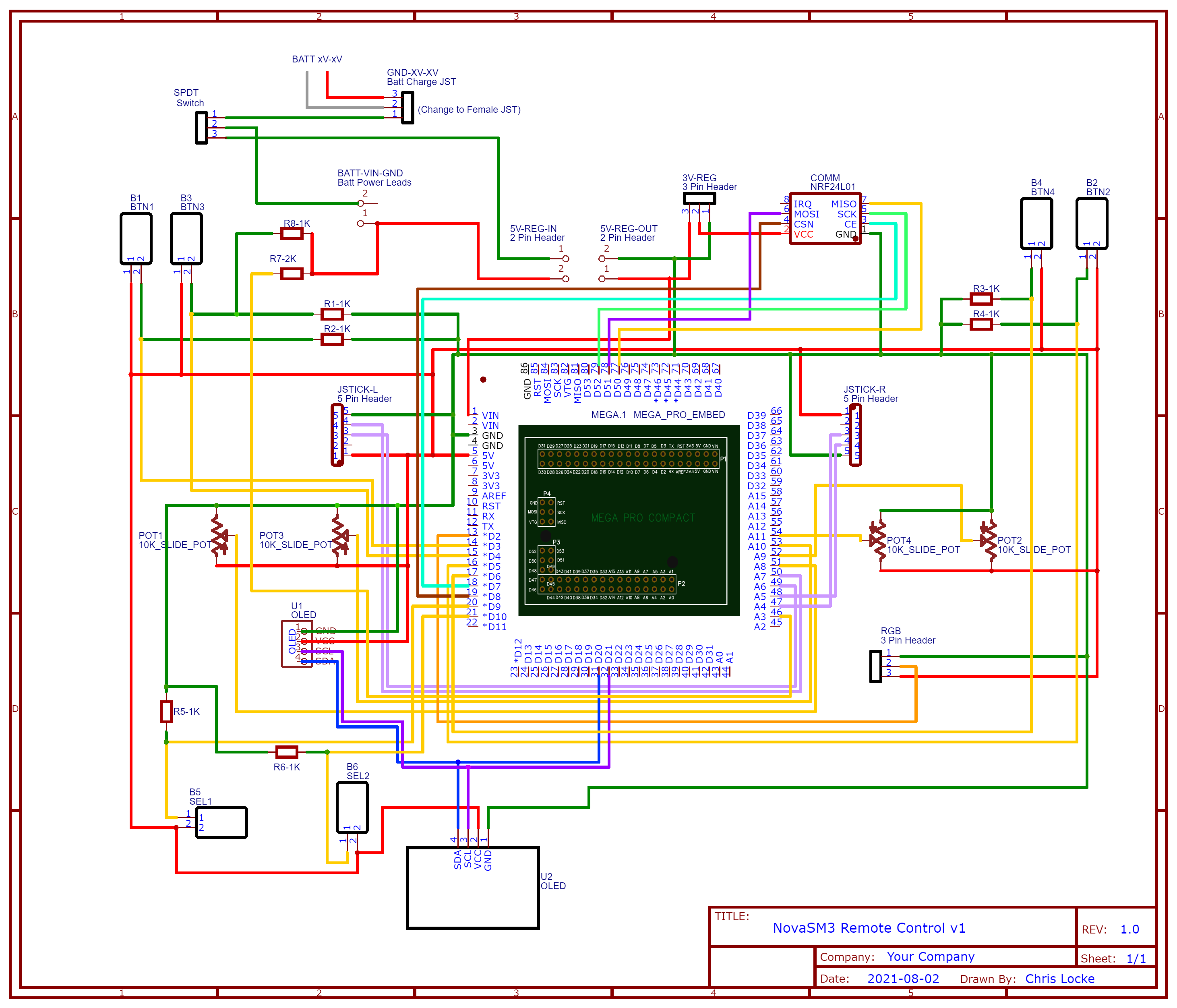
Task: Select the NRF24L01 COMM module box
Action: click(x=825, y=219)
